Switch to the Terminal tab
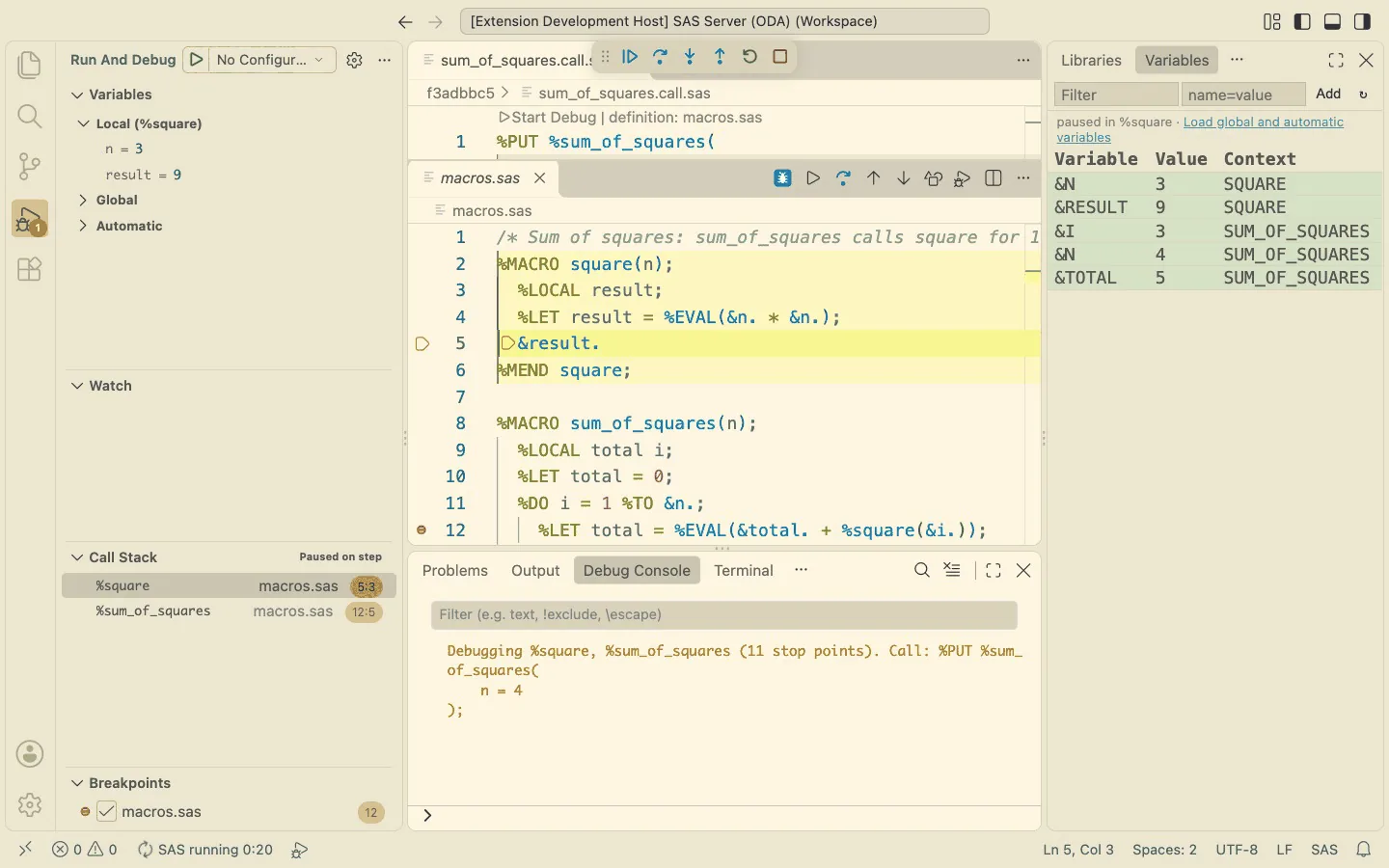 [x=744, y=570]
